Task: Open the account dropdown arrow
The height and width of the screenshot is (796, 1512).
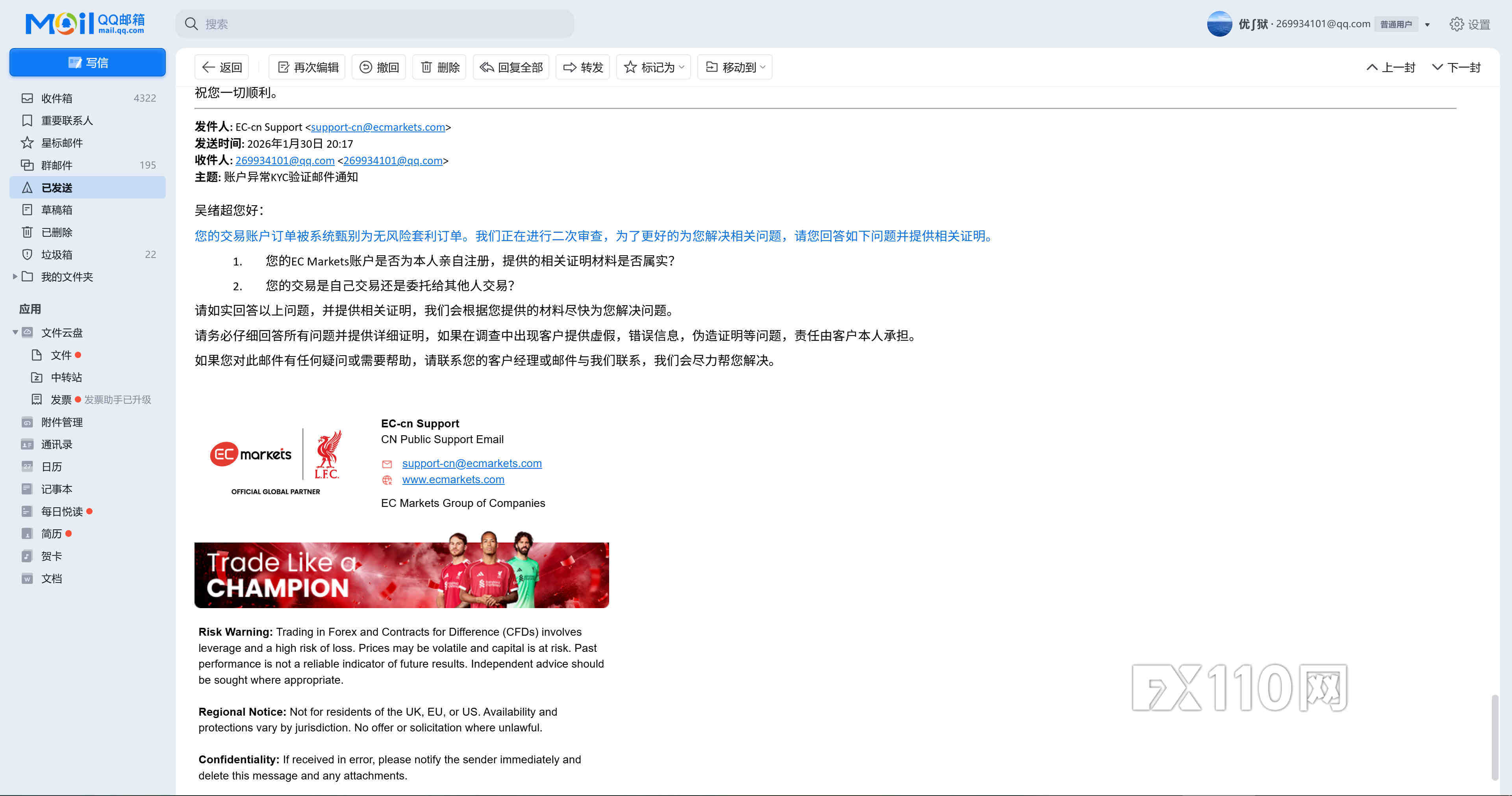Action: (x=1427, y=25)
